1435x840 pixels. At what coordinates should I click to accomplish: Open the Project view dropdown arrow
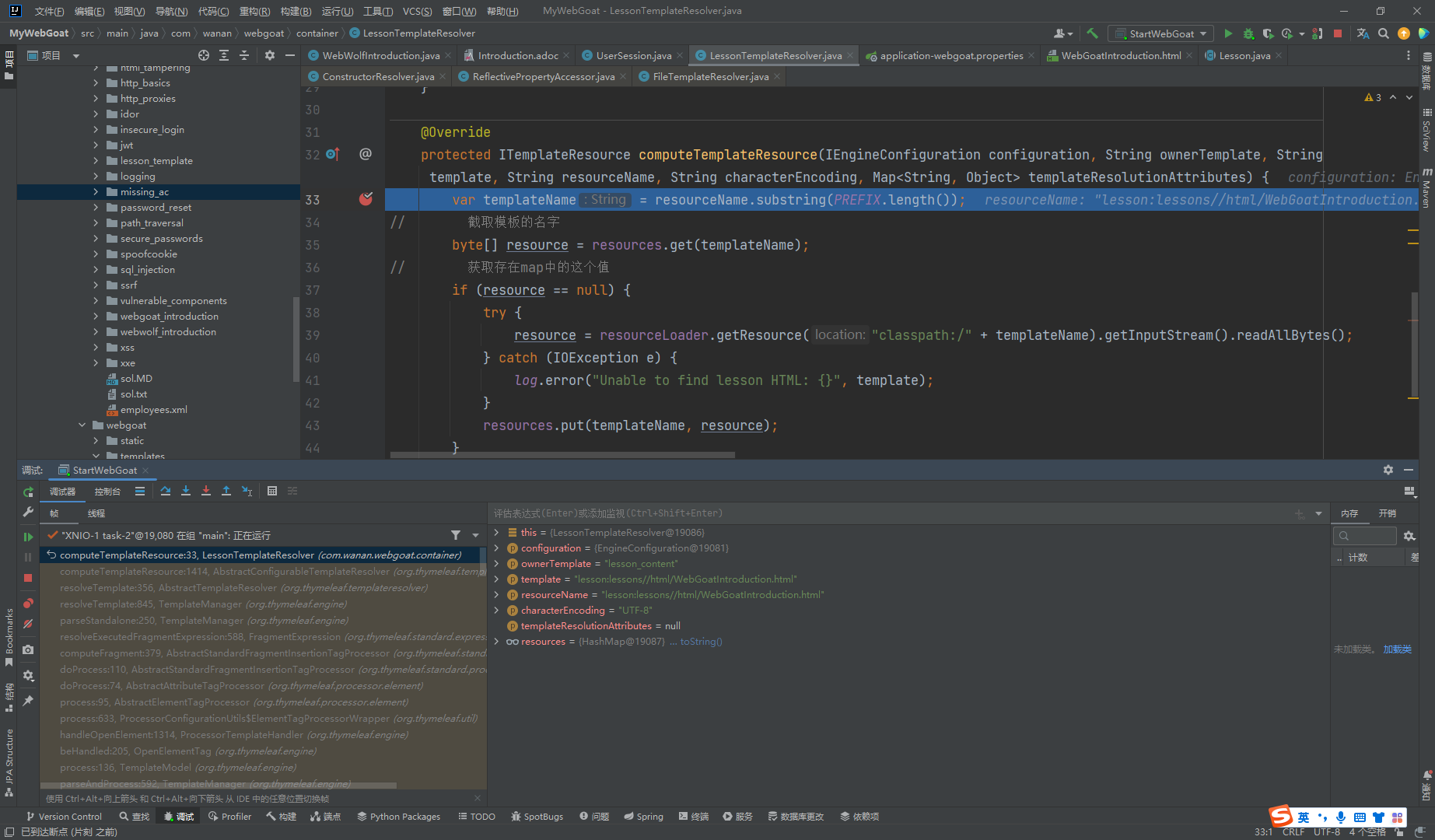(76, 55)
